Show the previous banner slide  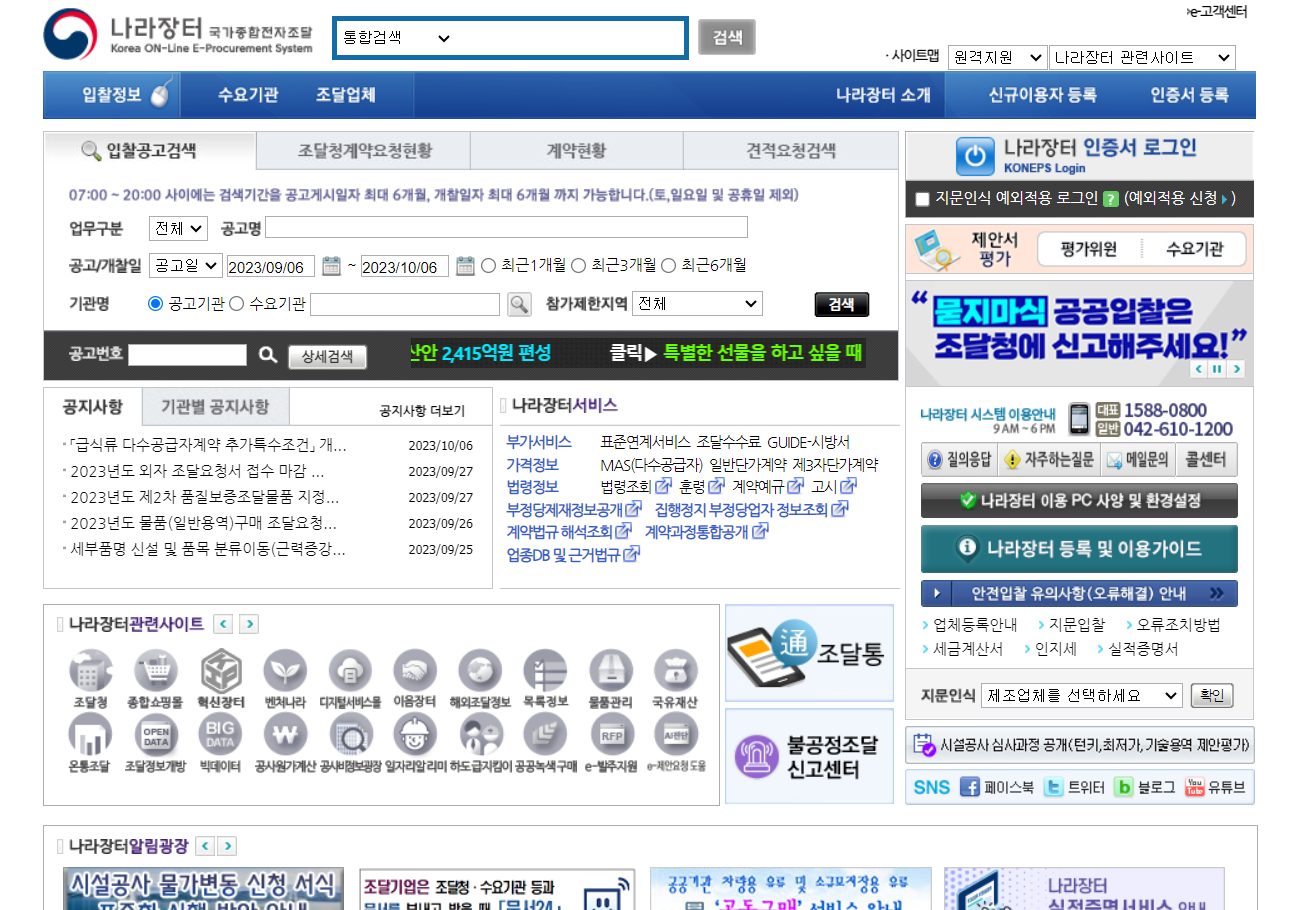click(1198, 369)
